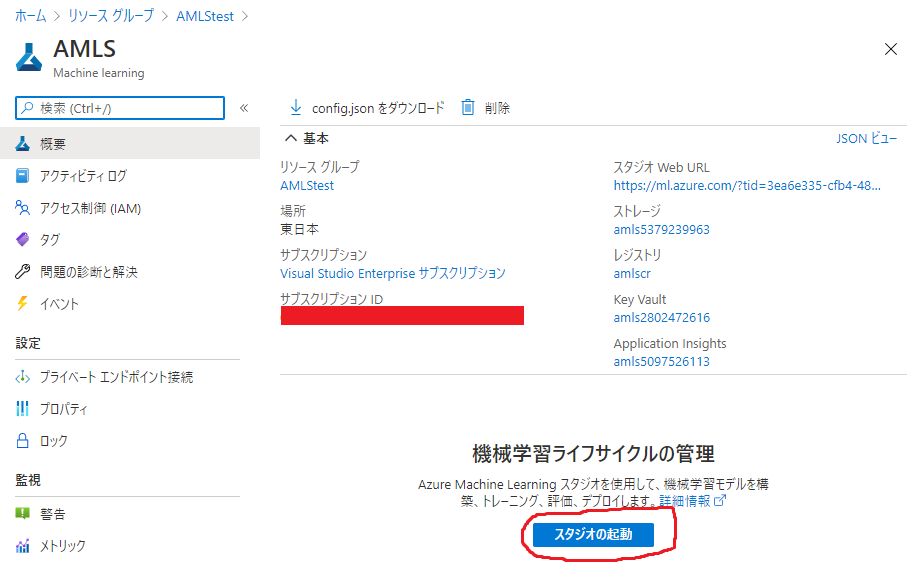
Task: Open the AMLStest resource group link
Action: pyautogui.click(x=307, y=186)
